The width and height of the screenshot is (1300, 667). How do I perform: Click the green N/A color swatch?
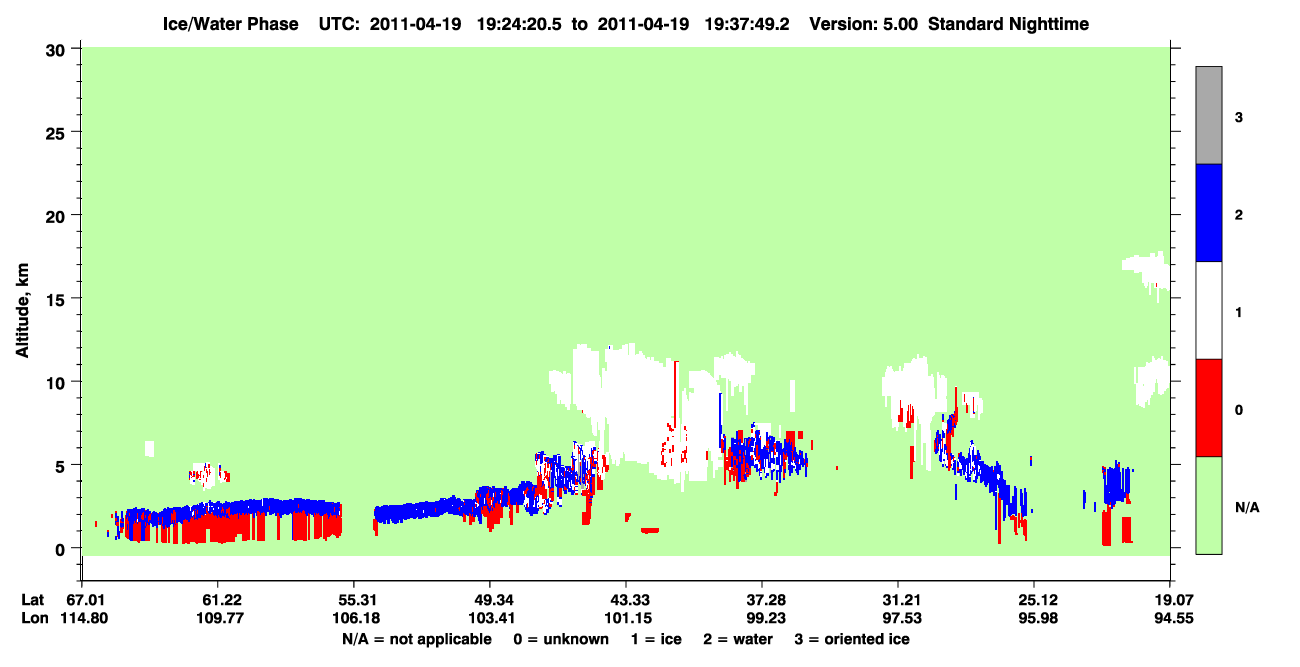pos(1209,505)
